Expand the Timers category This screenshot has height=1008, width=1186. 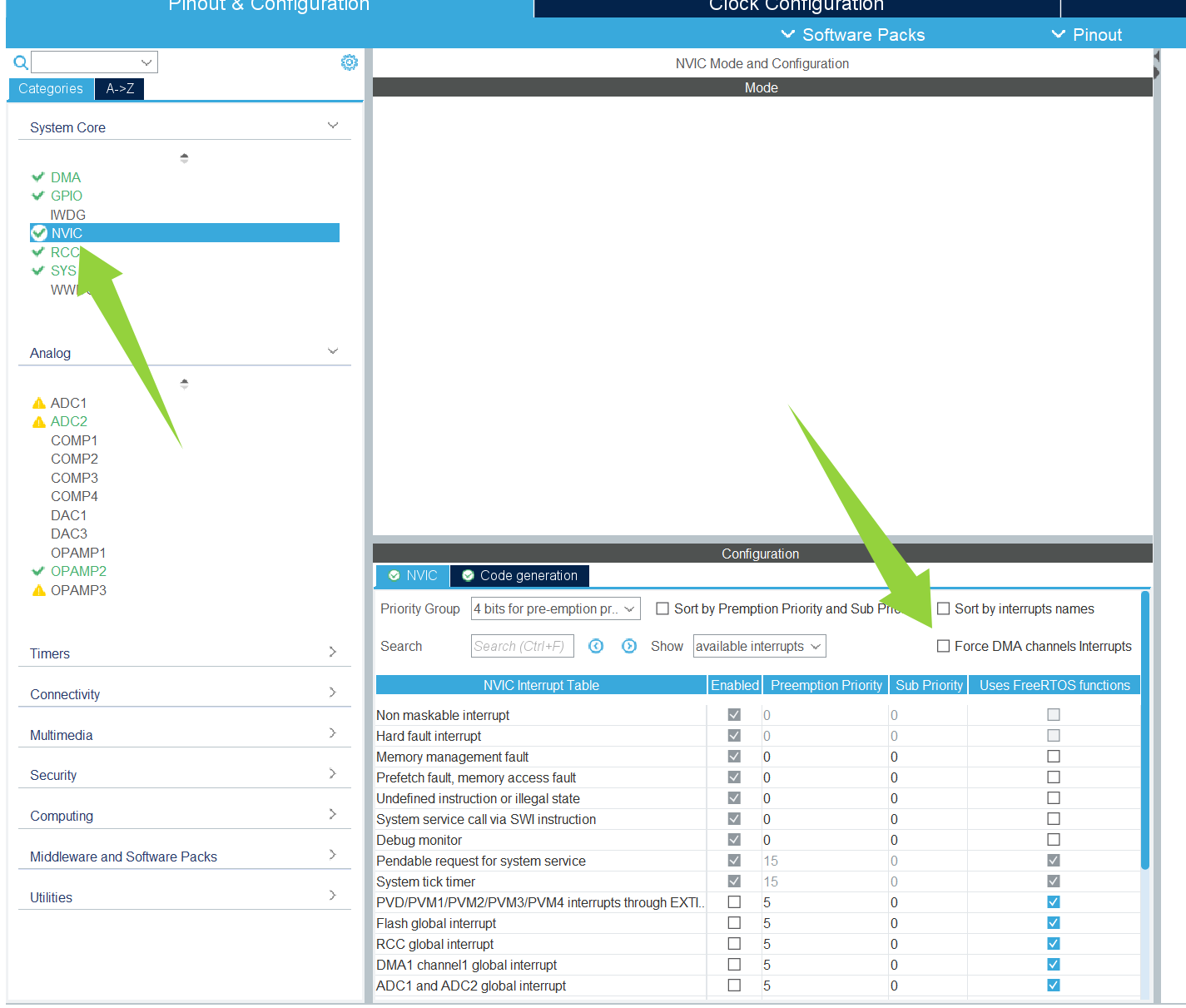333,652
